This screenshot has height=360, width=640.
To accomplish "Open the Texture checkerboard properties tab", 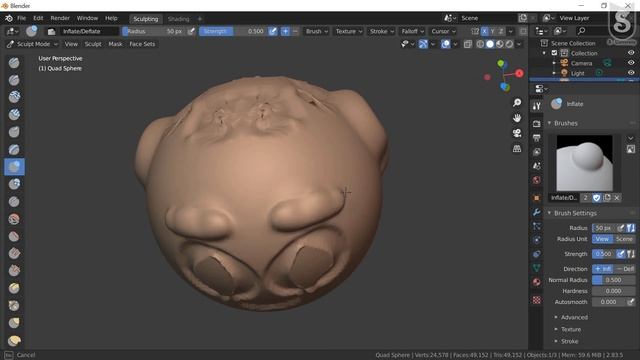I will coord(537,300).
